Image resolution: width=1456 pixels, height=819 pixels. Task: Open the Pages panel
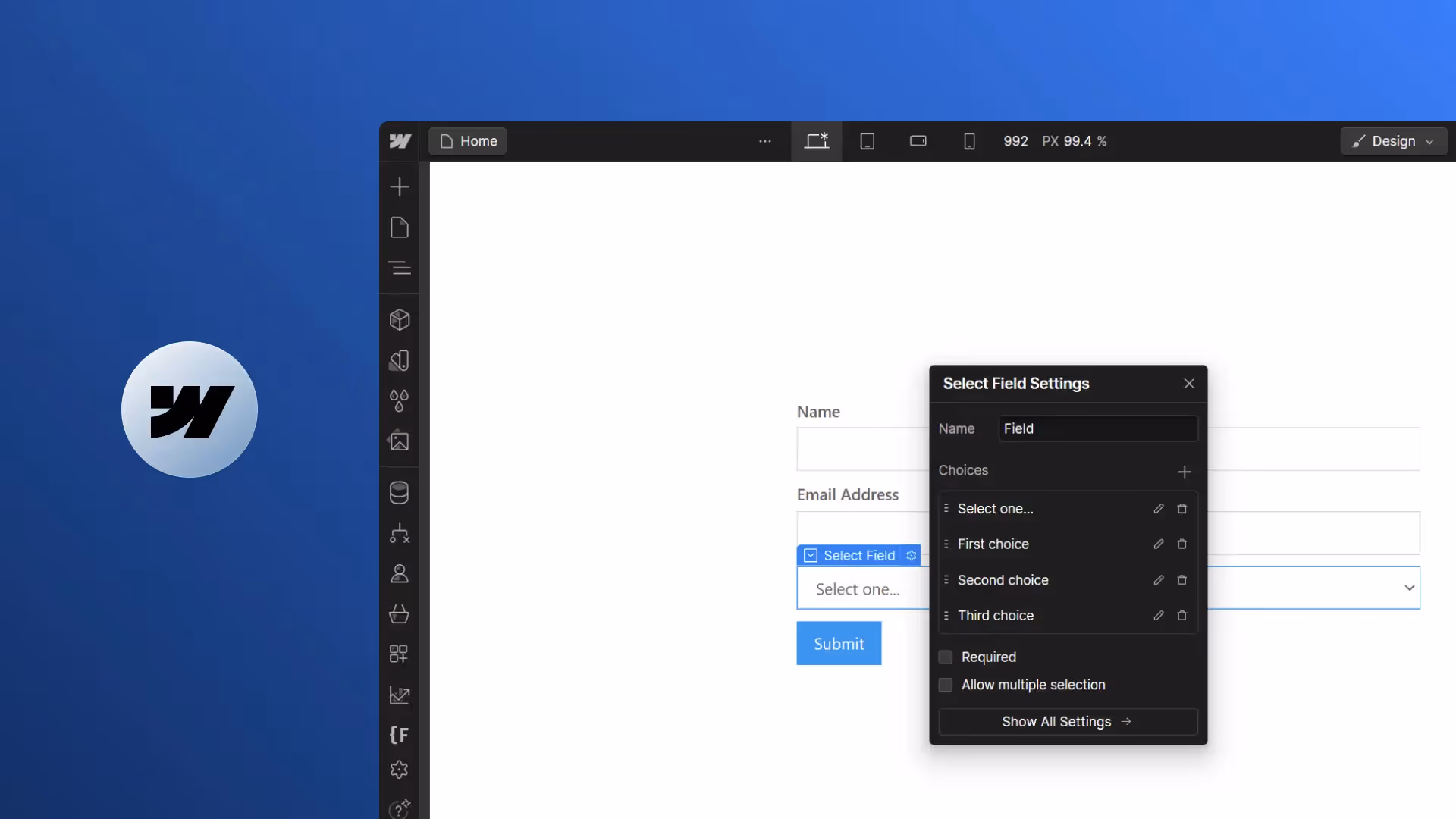point(399,227)
